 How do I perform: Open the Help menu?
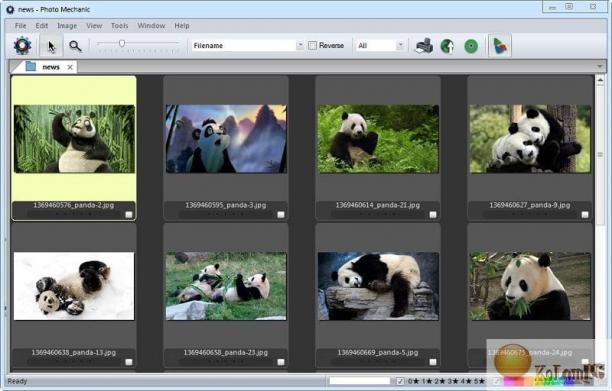tap(182, 26)
